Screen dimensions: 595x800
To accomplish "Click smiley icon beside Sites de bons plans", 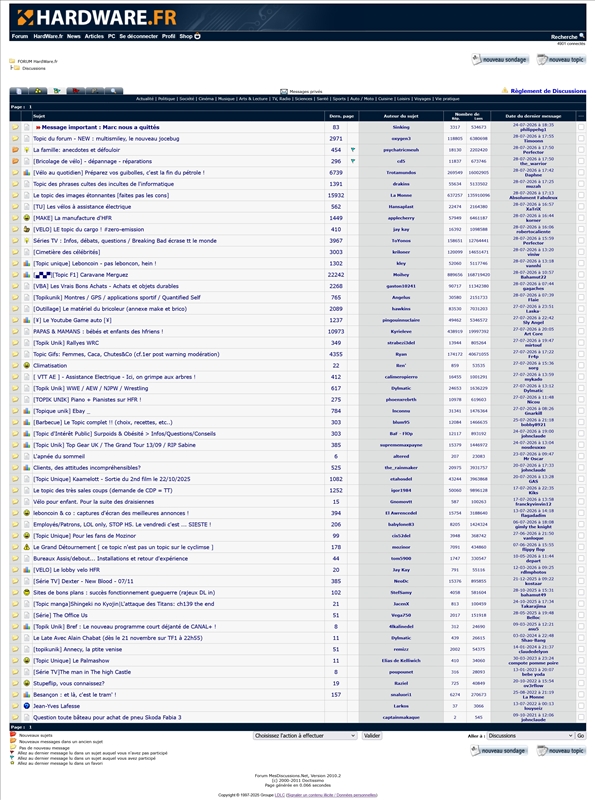I will [x=27, y=592].
